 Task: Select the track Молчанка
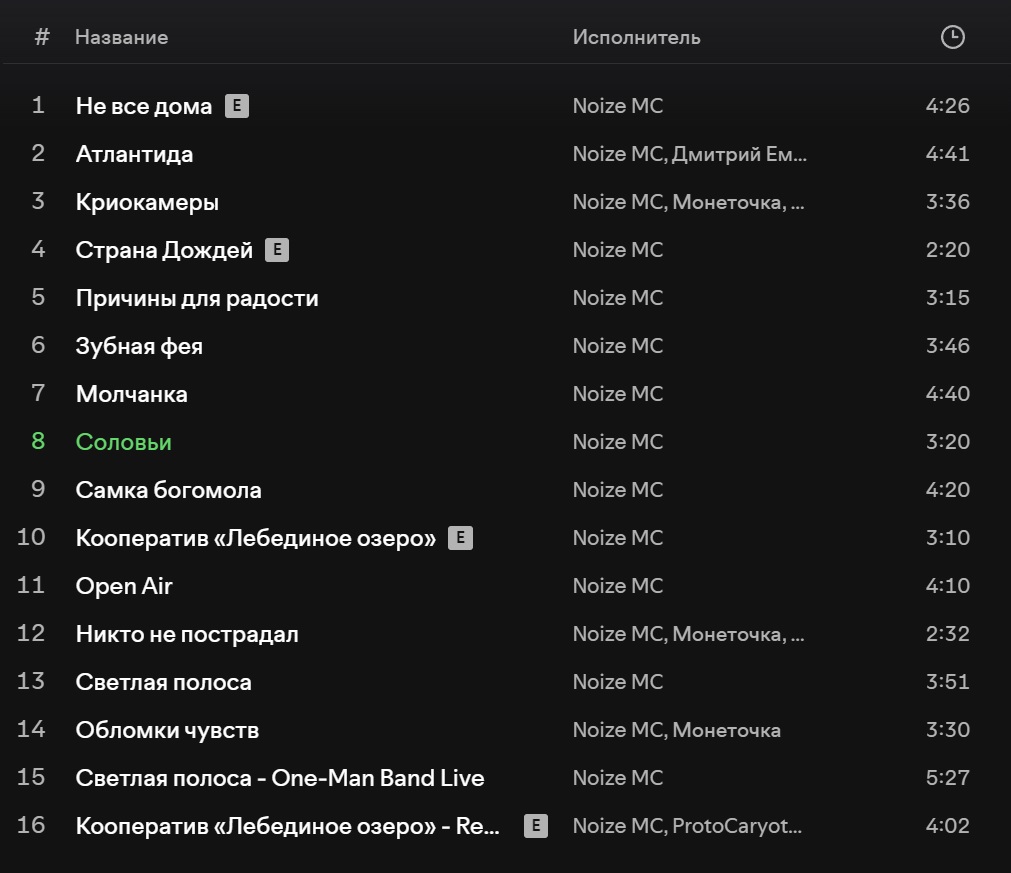[x=132, y=394]
